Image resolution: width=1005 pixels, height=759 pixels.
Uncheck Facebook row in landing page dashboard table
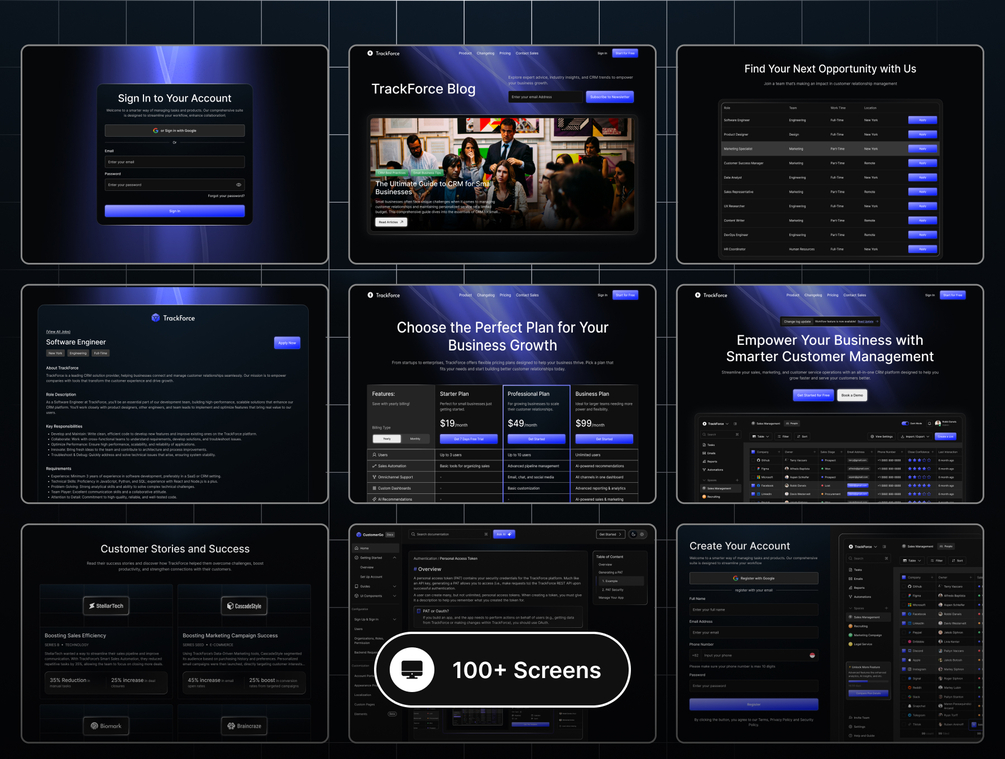click(753, 485)
